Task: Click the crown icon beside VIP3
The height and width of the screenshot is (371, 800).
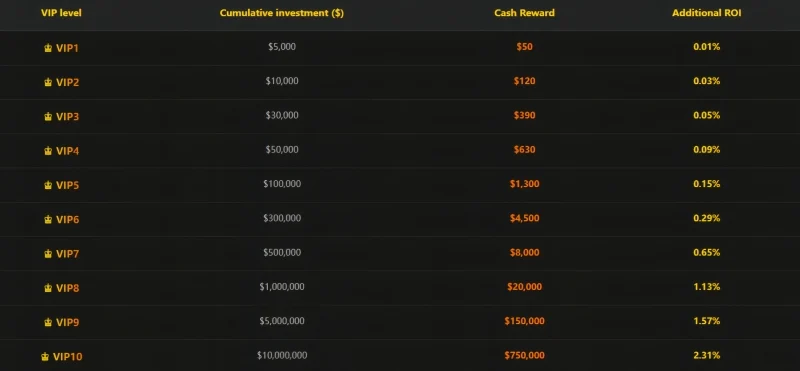Action: coord(48,117)
